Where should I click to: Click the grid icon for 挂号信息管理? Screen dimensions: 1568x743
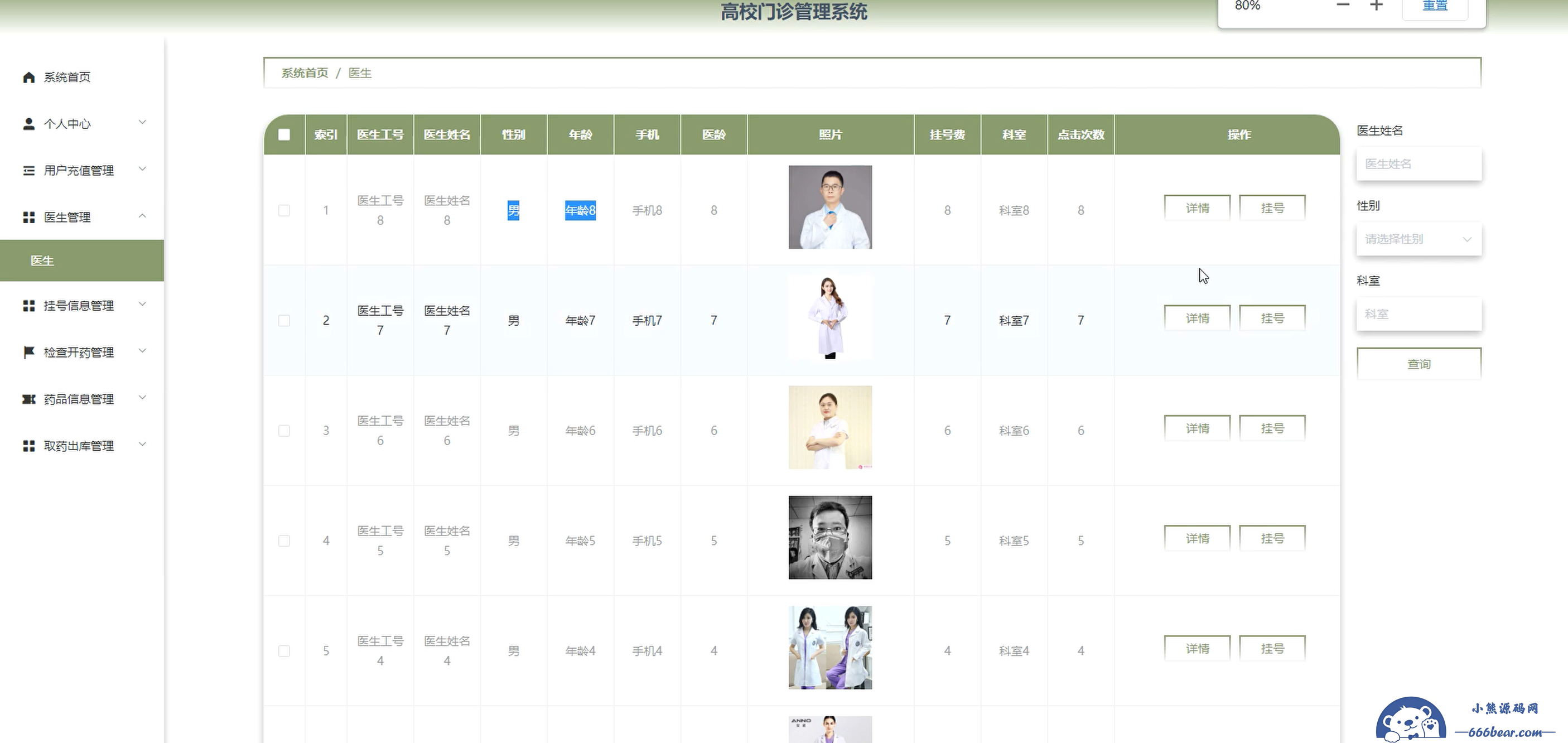click(28, 306)
